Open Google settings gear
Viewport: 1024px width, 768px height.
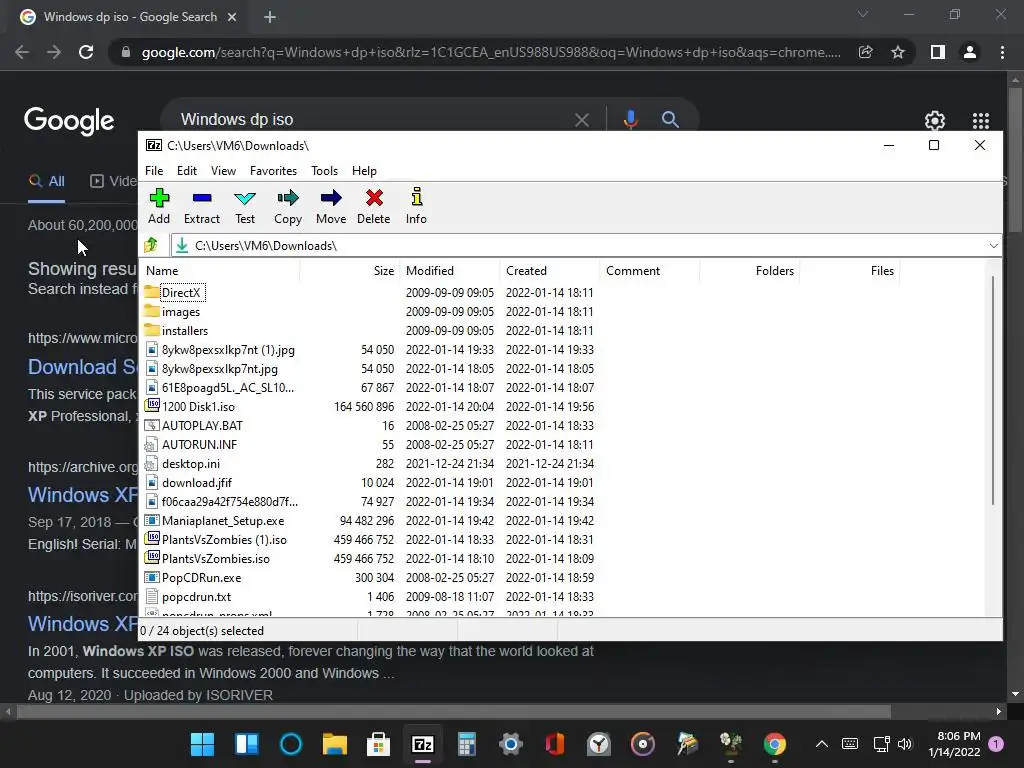pyautogui.click(x=935, y=120)
